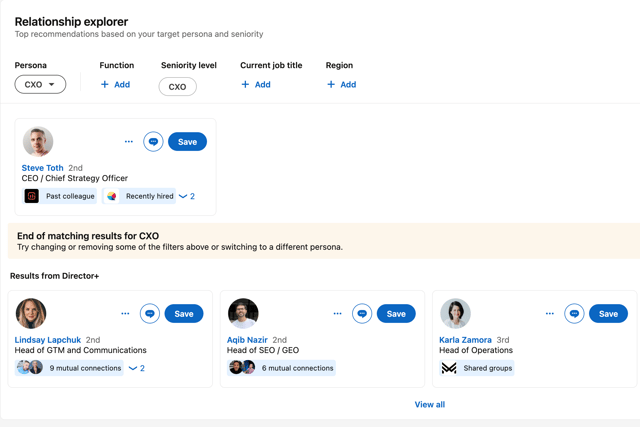Open Lindsay Lapchuk's profile photo

(x=31, y=314)
